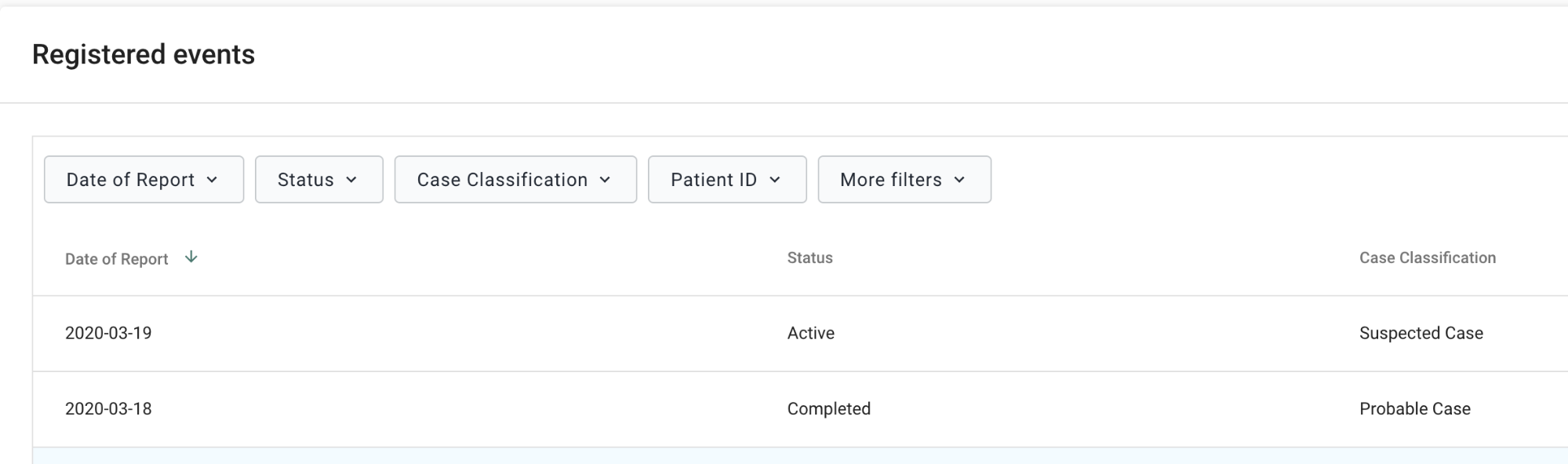Expand the Case Classification filter
The height and width of the screenshot is (464, 1568).
(x=515, y=180)
